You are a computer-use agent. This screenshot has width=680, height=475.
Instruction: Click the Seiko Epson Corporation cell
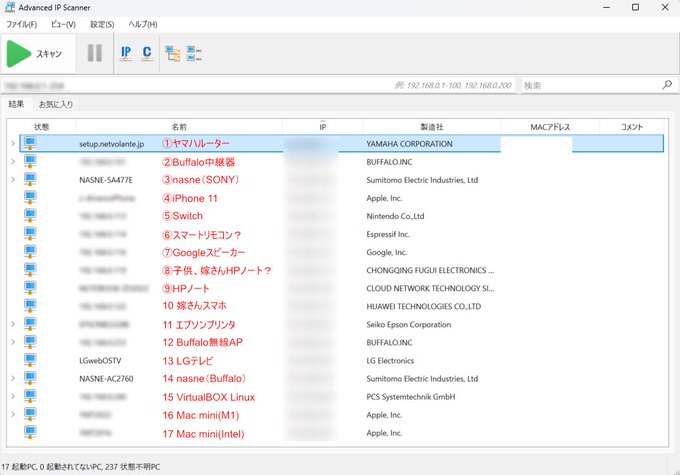409,324
